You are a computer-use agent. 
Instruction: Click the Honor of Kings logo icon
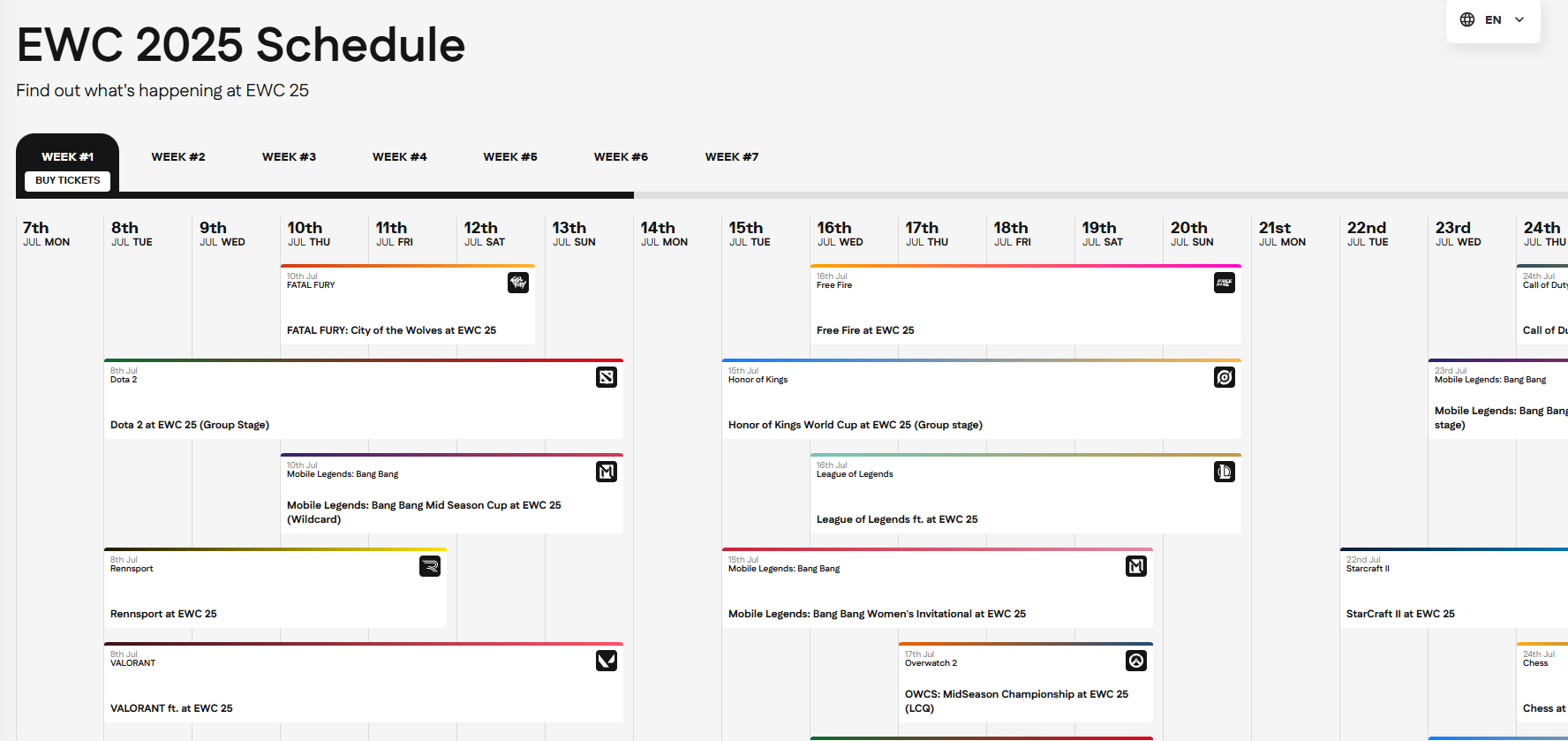click(x=1225, y=377)
